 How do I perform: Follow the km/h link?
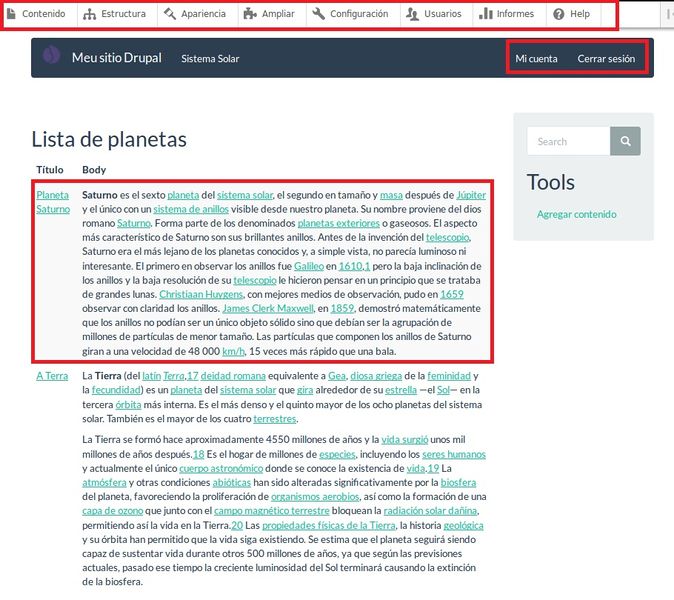tap(233, 352)
